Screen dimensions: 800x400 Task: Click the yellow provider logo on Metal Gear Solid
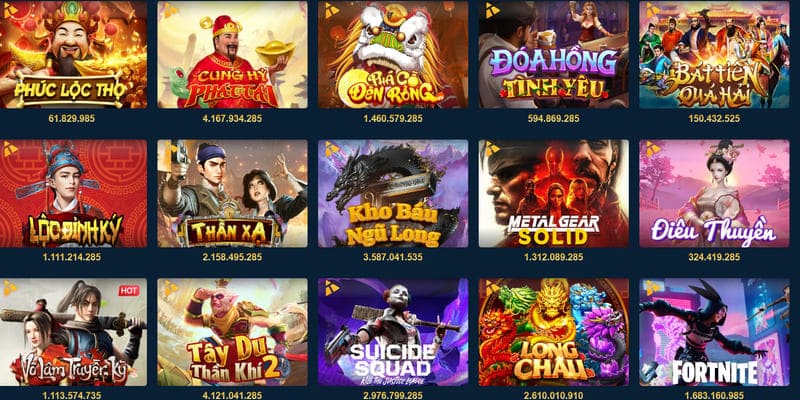pos(492,149)
